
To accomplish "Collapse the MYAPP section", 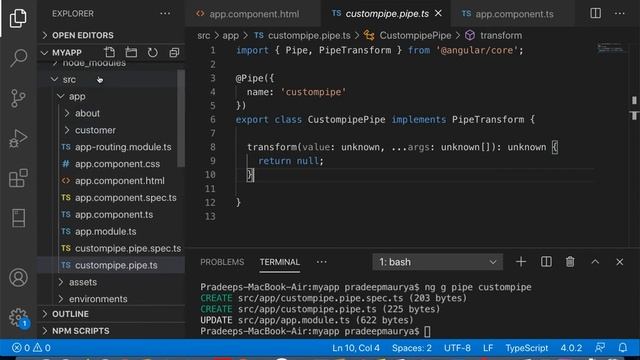I will click(x=61, y=52).
